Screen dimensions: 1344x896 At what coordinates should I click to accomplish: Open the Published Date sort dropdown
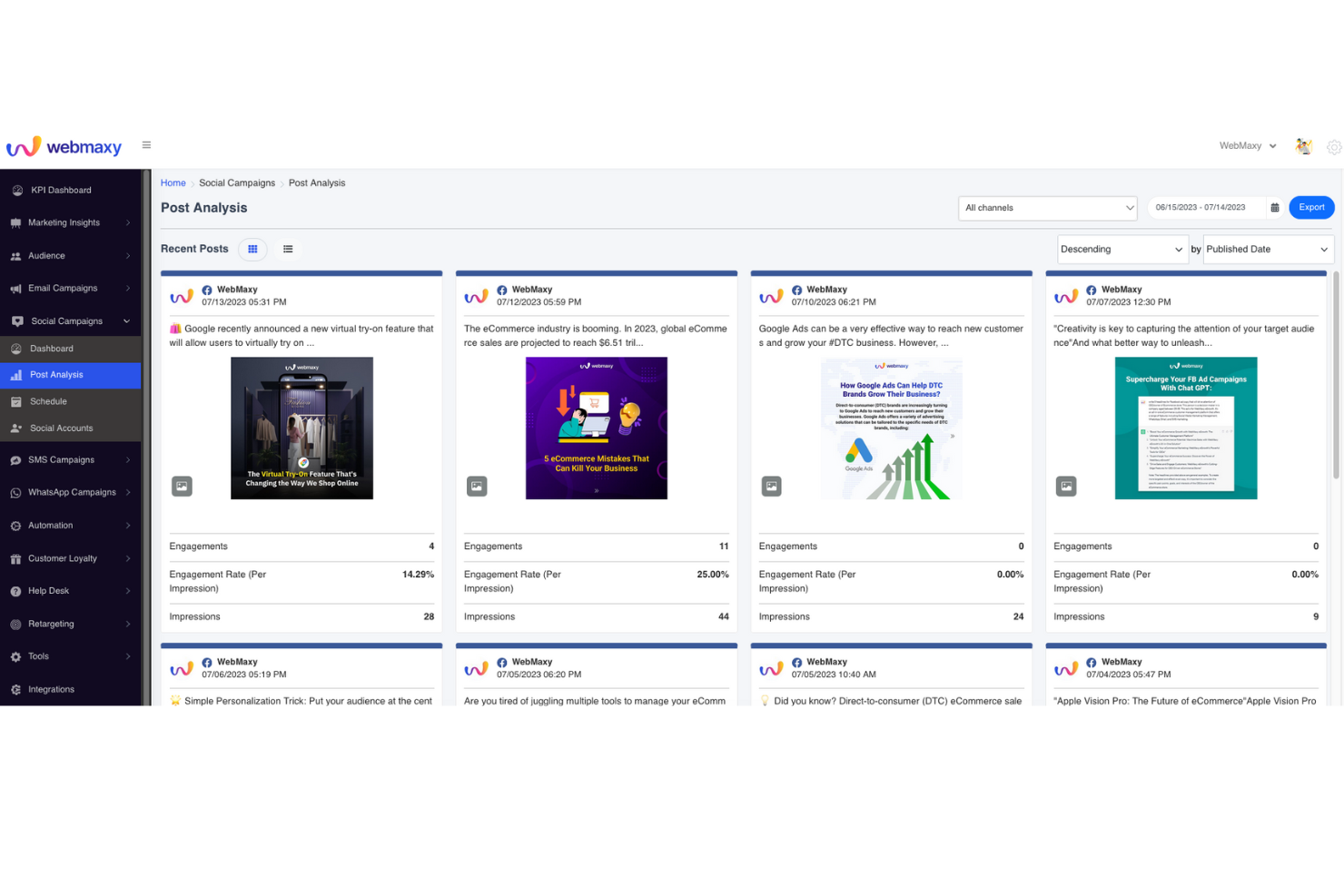pos(1268,250)
